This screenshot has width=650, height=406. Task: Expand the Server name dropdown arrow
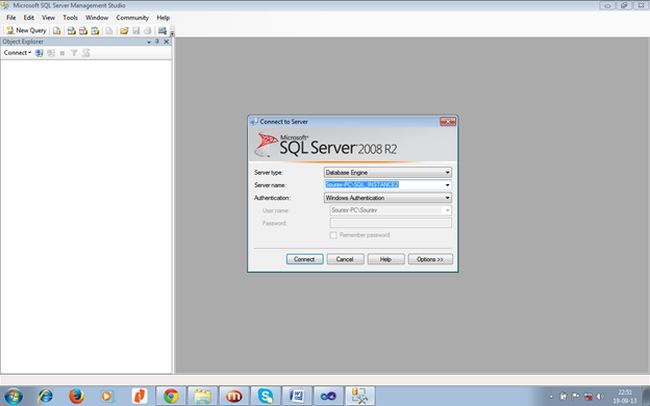point(447,185)
